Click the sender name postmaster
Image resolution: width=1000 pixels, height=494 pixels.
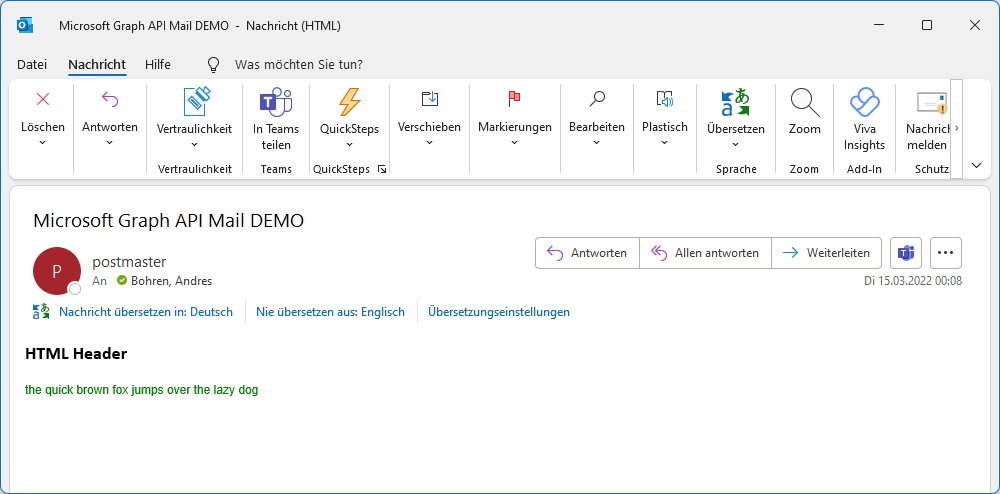[x=129, y=261]
